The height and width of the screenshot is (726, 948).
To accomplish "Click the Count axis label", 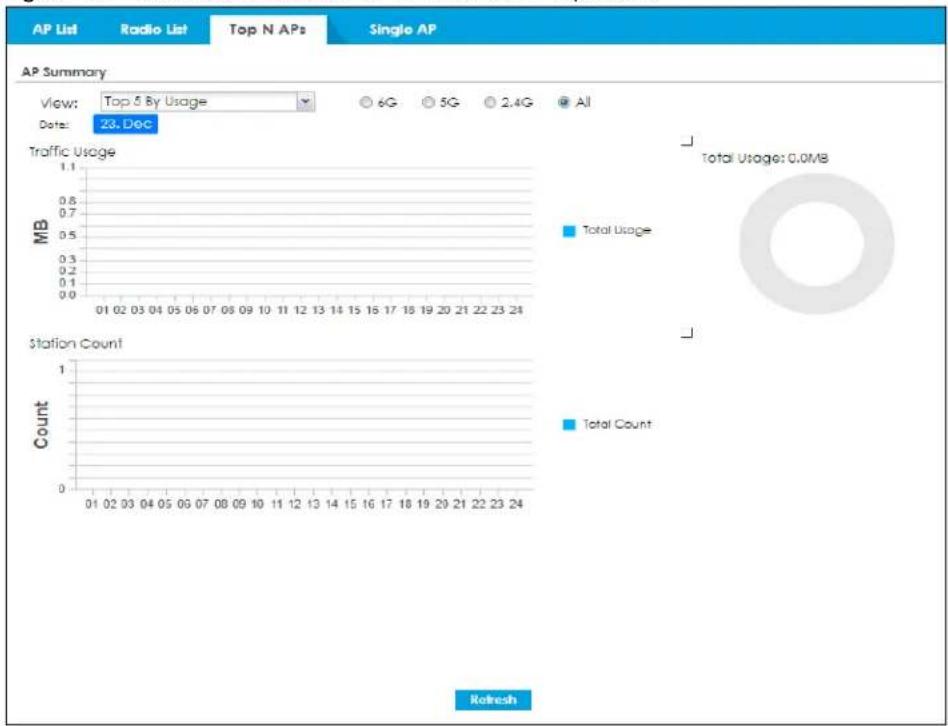I will (41, 425).
